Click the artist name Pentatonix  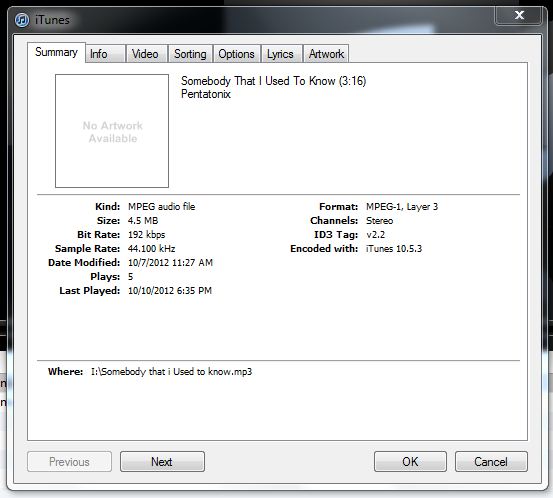[206, 94]
